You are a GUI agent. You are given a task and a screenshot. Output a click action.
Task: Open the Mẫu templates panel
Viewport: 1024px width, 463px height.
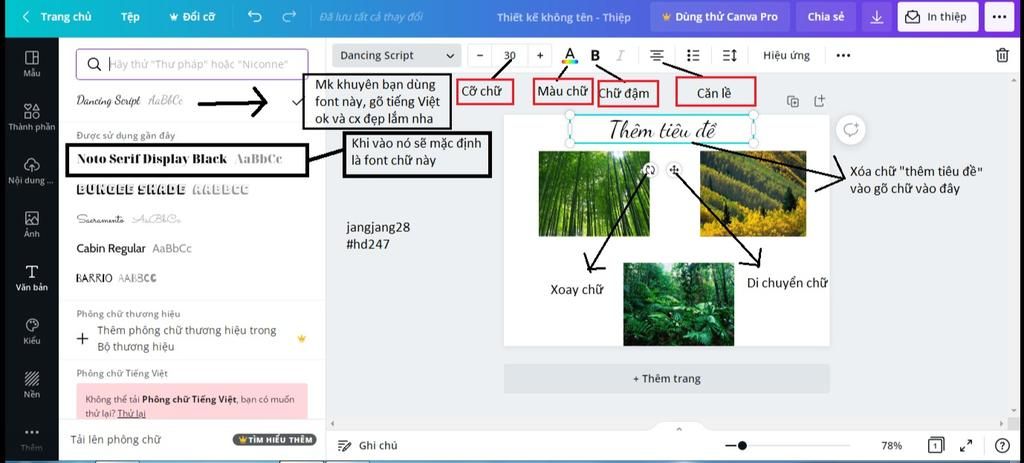[x=31, y=64]
